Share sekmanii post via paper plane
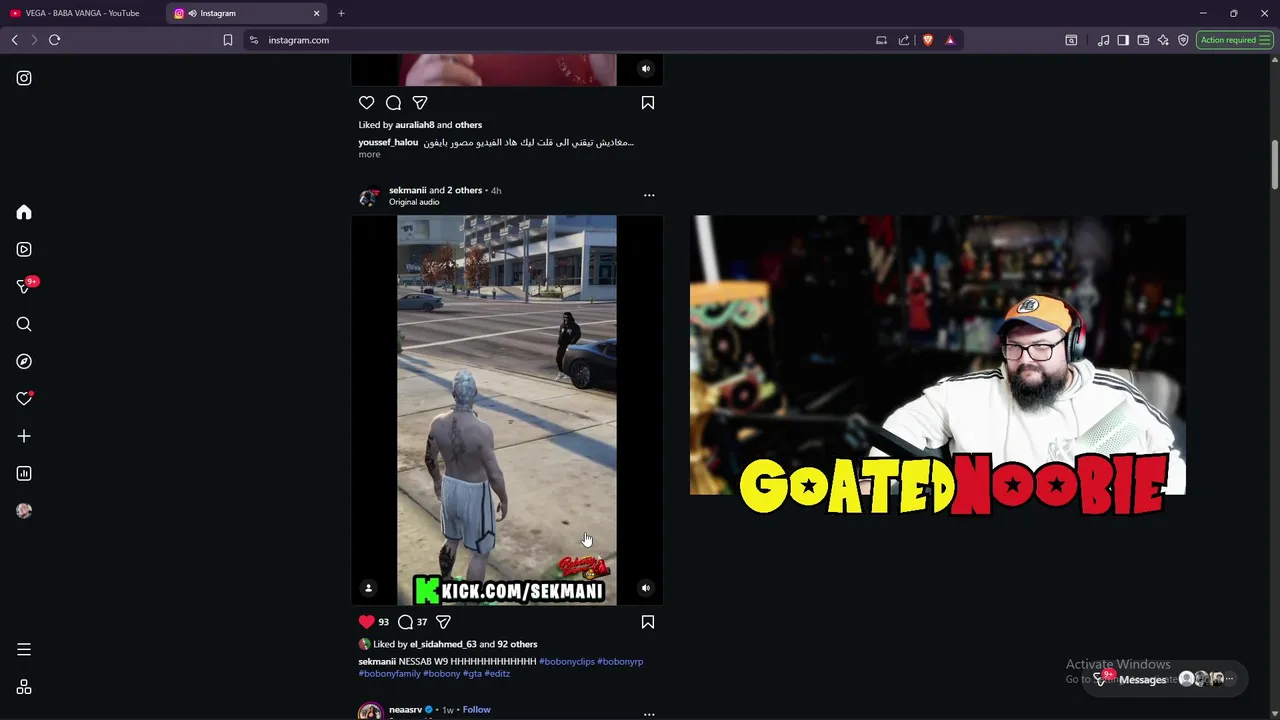The height and width of the screenshot is (720, 1280). [x=443, y=622]
